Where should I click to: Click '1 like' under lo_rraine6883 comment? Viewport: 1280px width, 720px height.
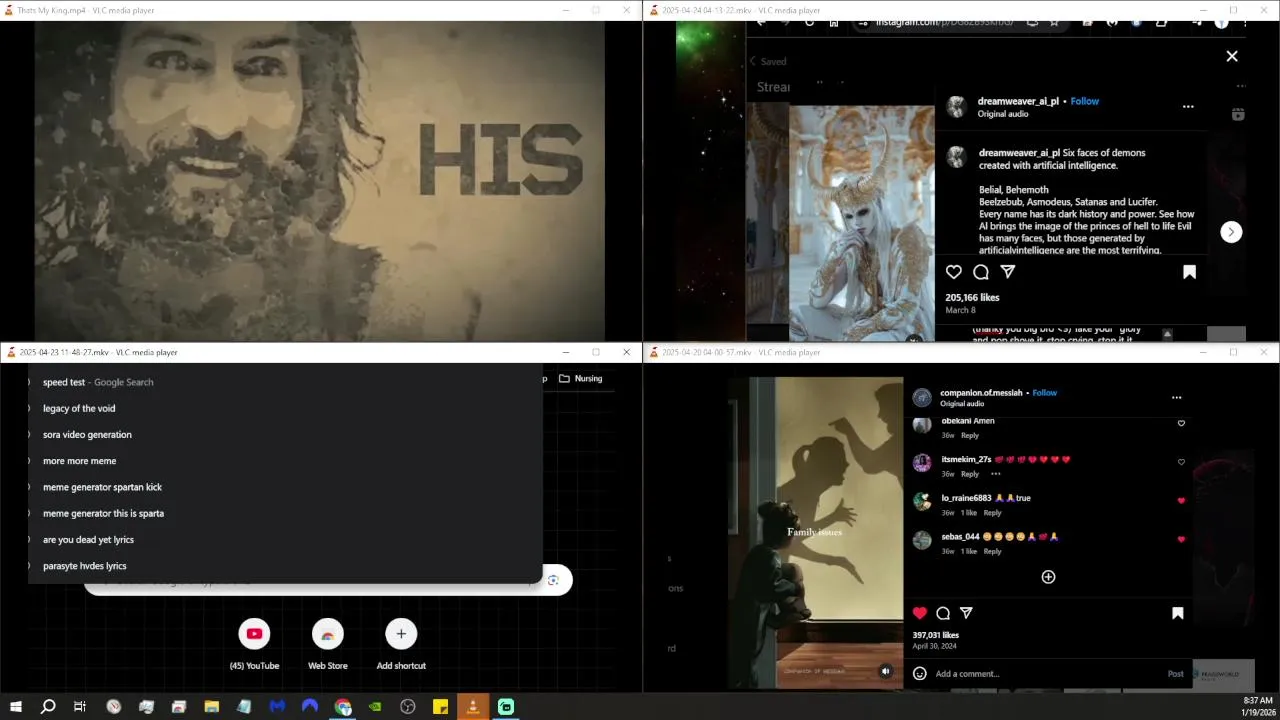(969, 512)
